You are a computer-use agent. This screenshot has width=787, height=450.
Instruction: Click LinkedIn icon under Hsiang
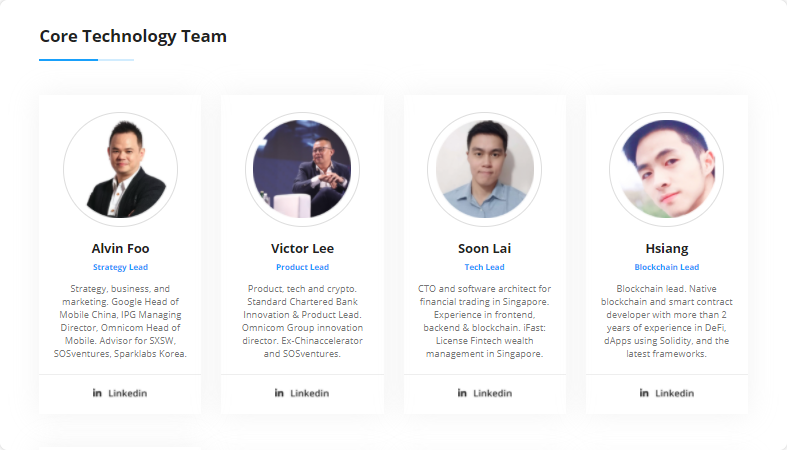644,393
